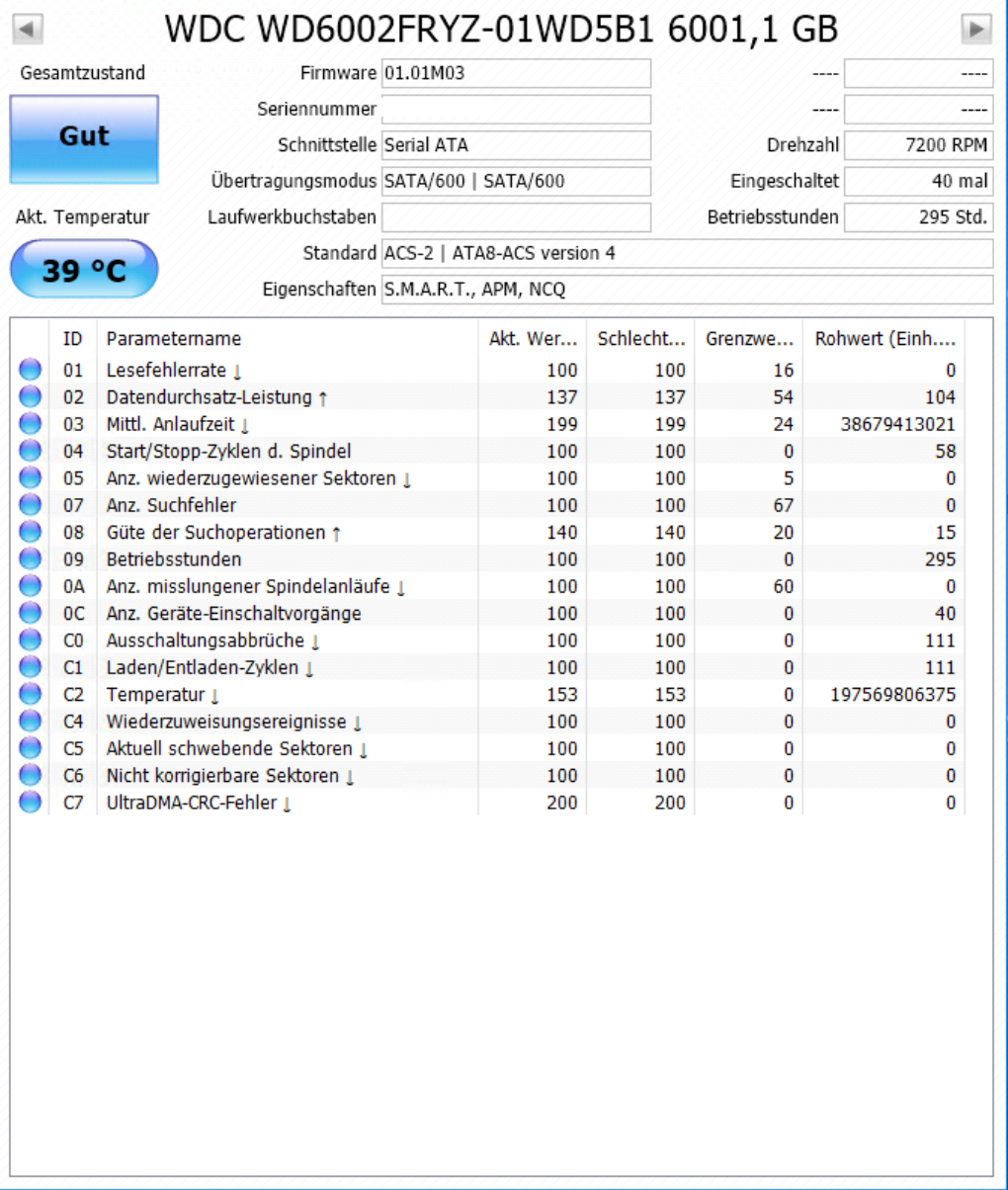
Task: Select the Lesefehlerrate parameter name
Action: 173,371
